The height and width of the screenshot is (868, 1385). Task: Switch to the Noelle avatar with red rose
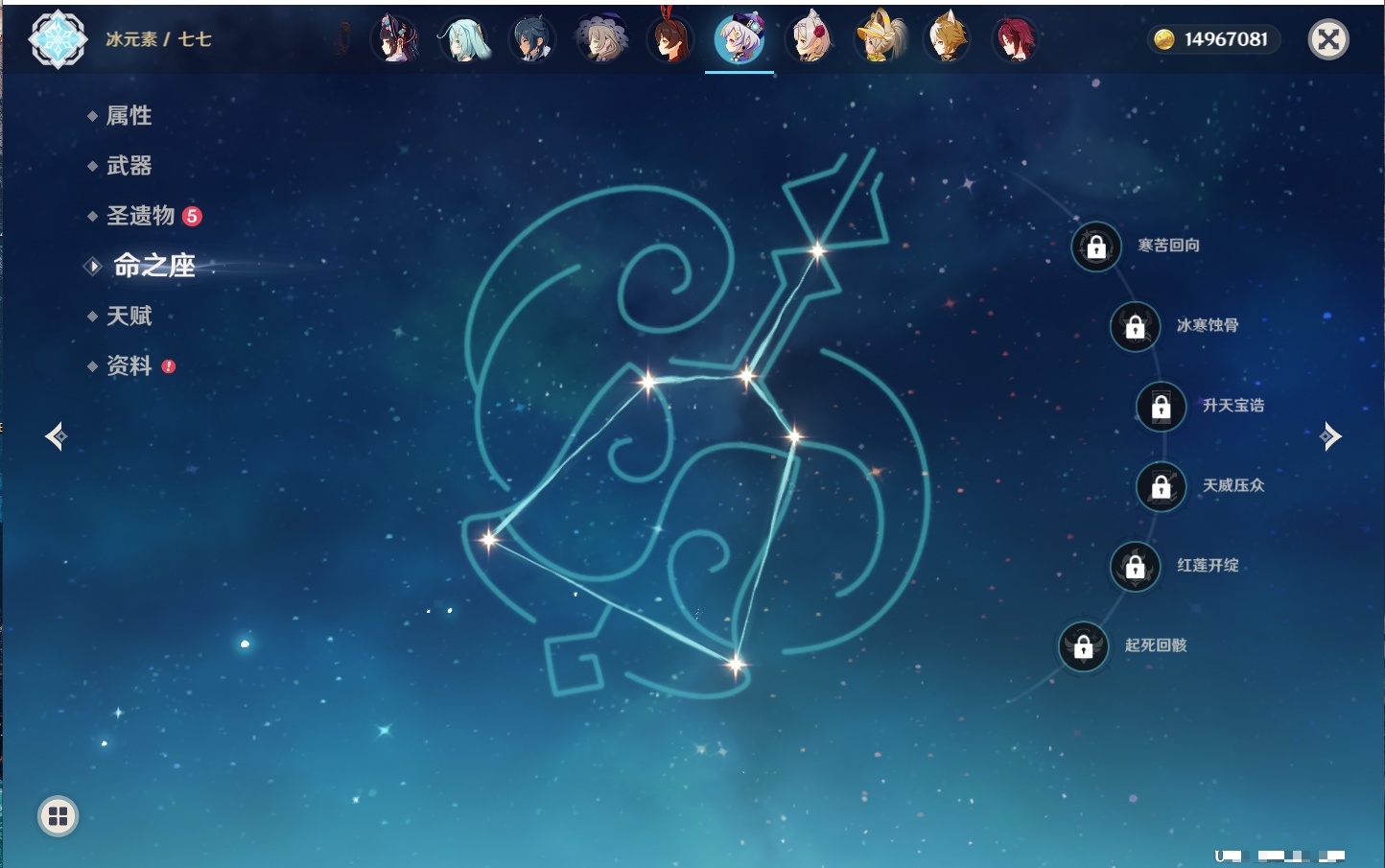point(809,39)
